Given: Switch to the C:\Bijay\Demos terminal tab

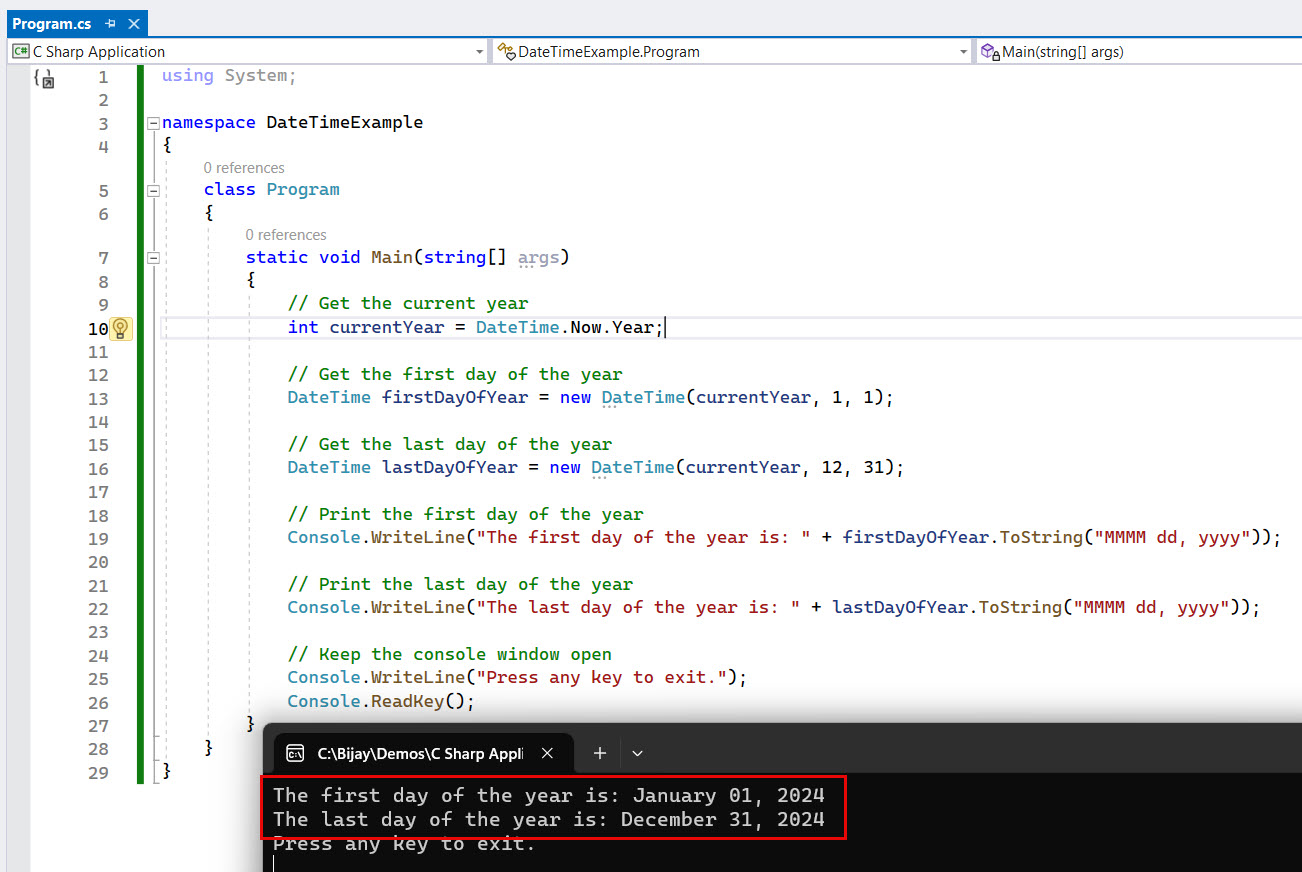Looking at the screenshot, I should [x=420, y=752].
